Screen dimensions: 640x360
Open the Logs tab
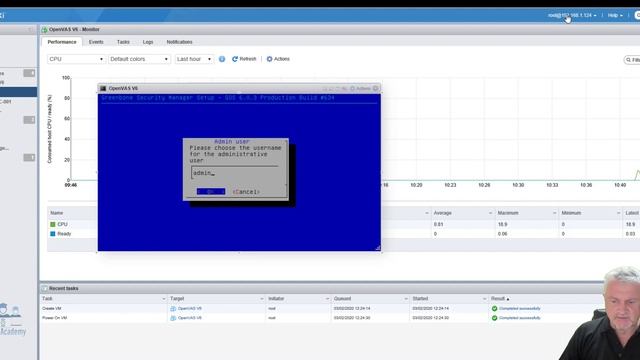coord(148,42)
